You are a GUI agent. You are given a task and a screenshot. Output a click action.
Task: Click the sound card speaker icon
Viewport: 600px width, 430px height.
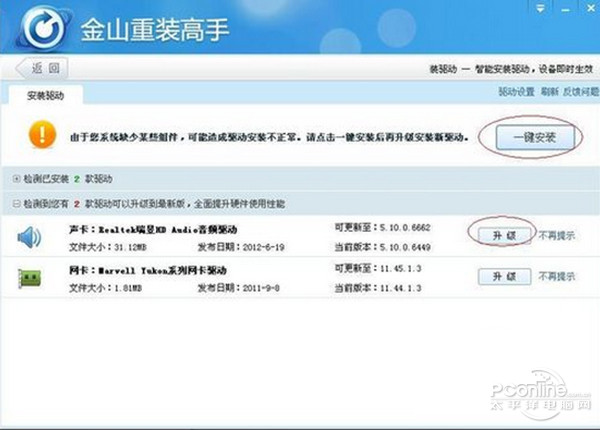pos(29,237)
